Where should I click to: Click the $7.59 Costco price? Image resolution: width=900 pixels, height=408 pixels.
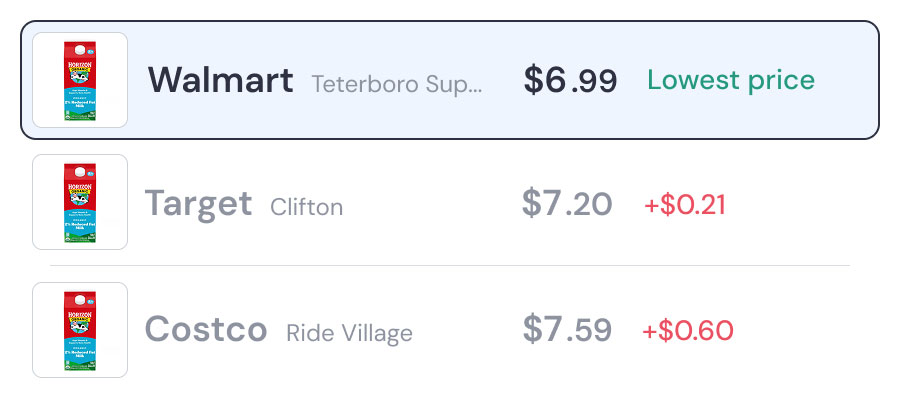(x=566, y=330)
